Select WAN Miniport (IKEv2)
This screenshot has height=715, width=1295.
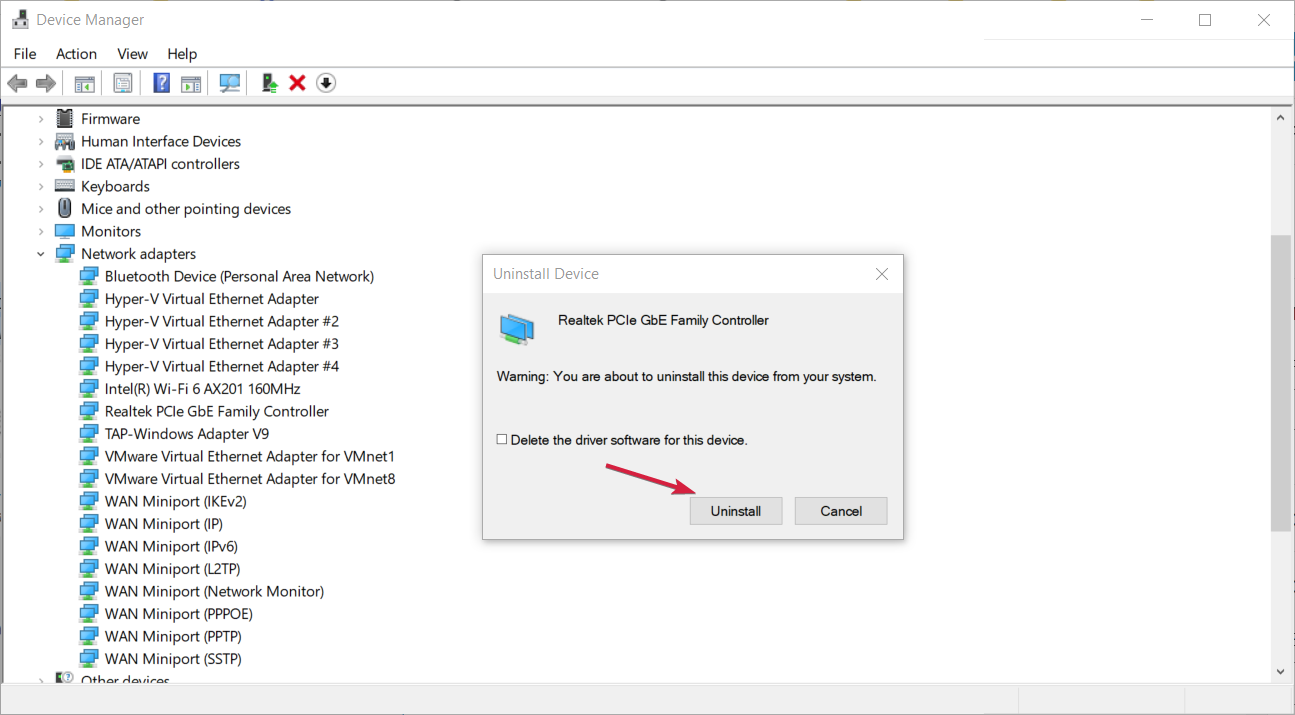coord(176,501)
